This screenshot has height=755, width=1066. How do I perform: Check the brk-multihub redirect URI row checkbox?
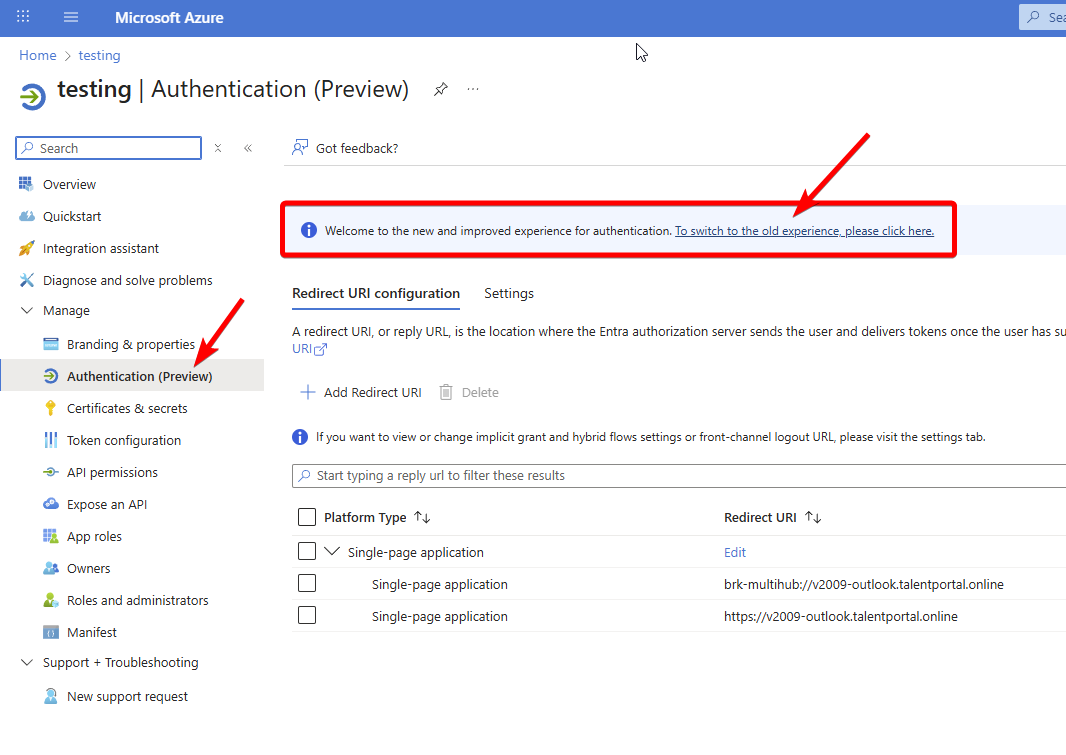pyautogui.click(x=307, y=583)
